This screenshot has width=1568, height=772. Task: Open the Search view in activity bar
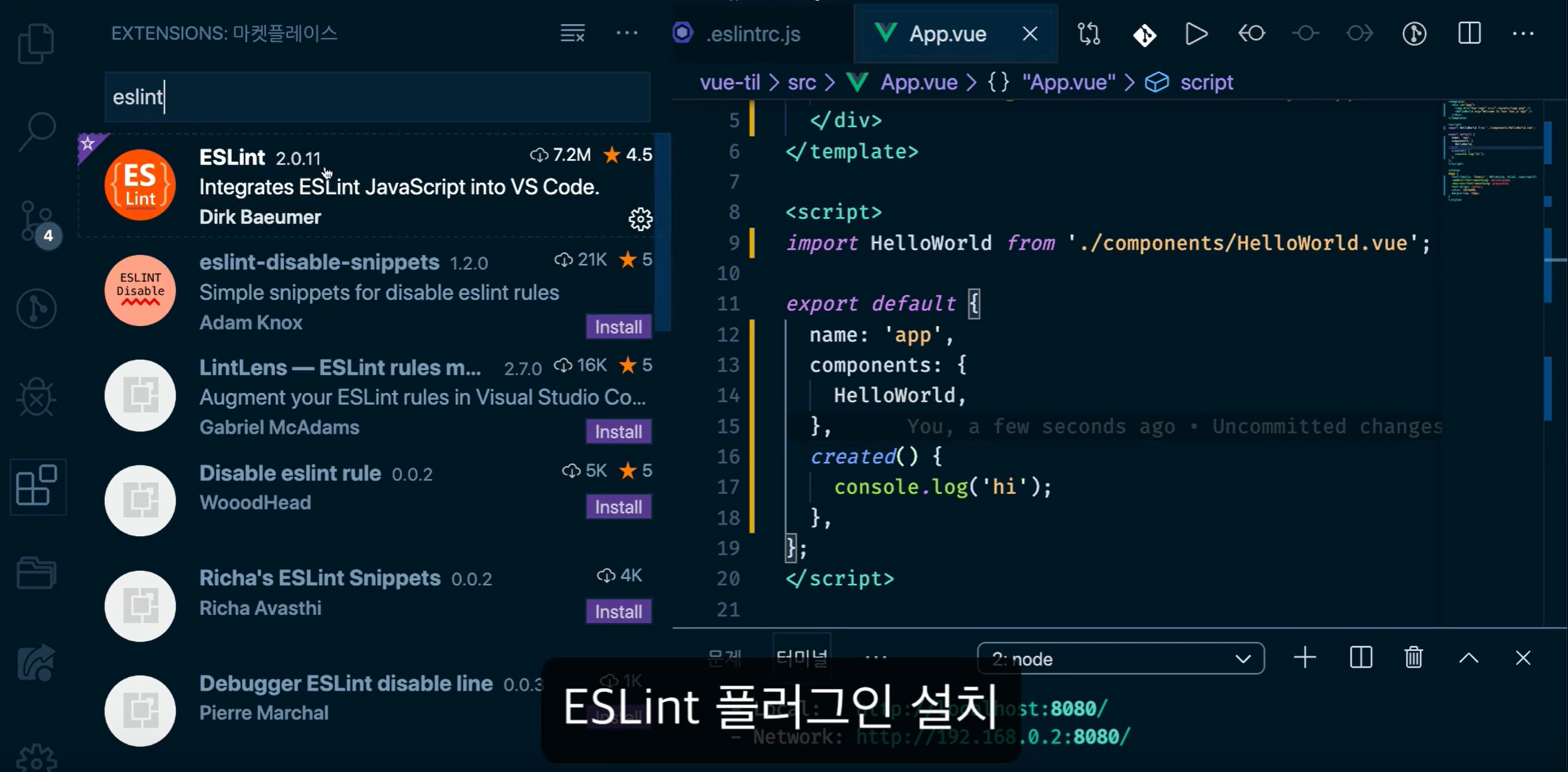click(x=36, y=131)
